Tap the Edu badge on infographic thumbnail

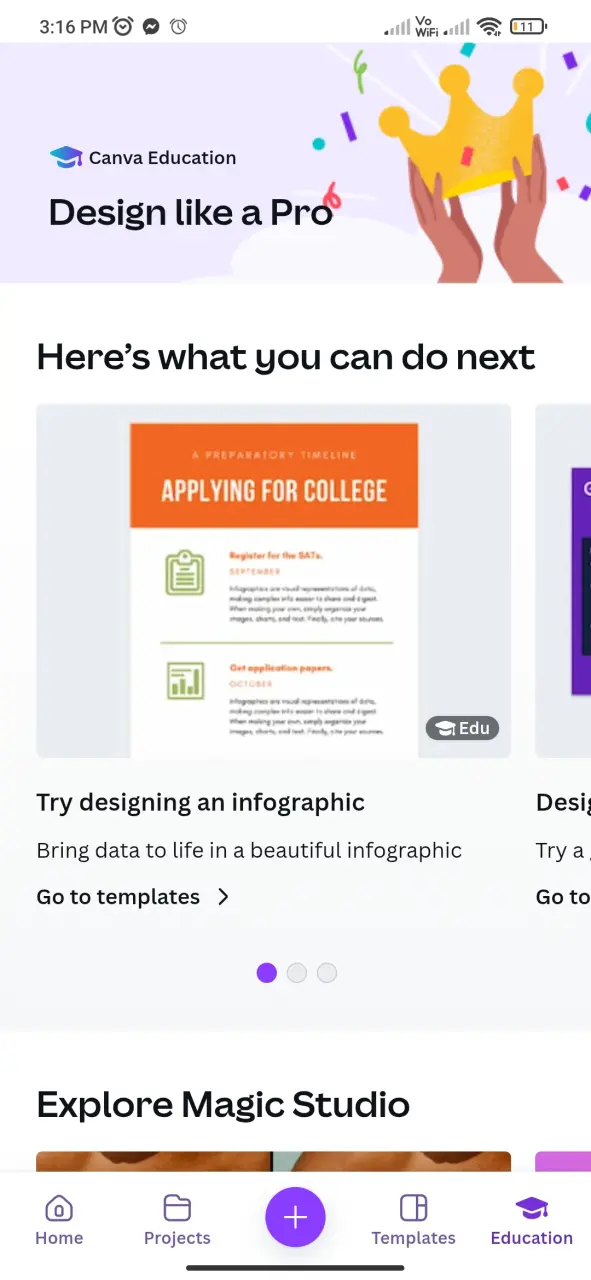pos(462,728)
